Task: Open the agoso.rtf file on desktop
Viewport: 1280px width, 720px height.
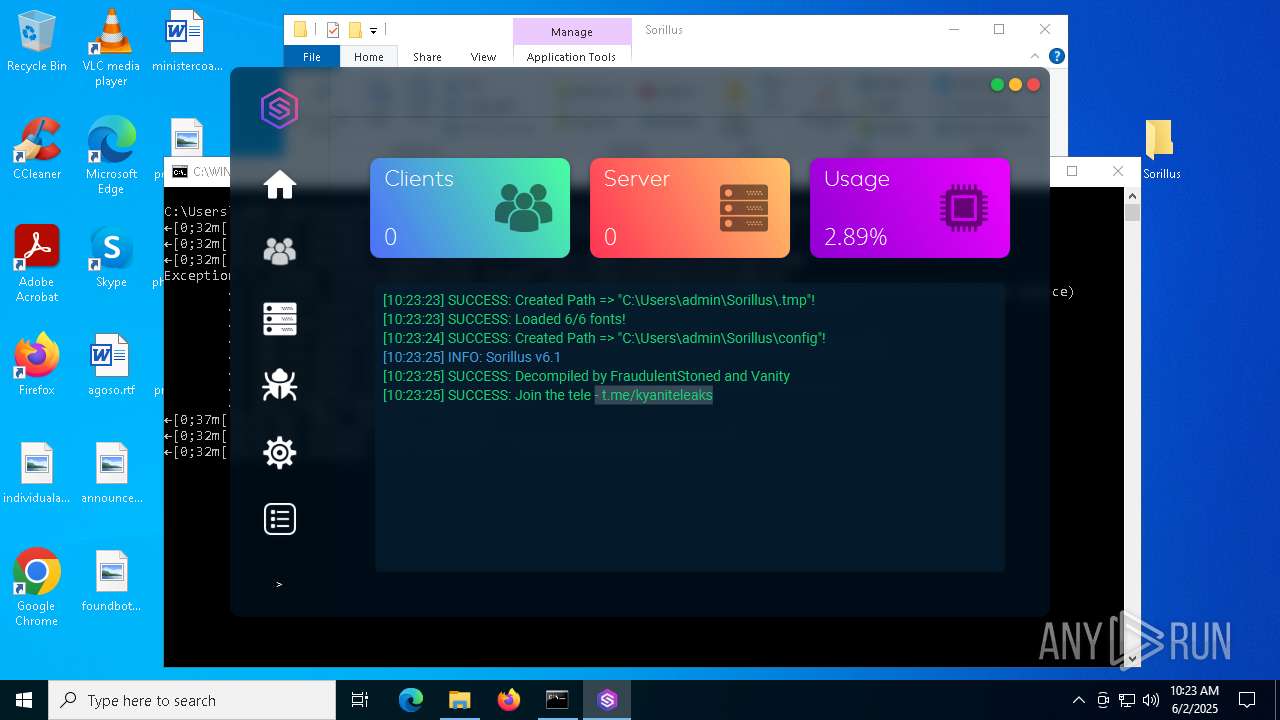Action: pos(111,365)
